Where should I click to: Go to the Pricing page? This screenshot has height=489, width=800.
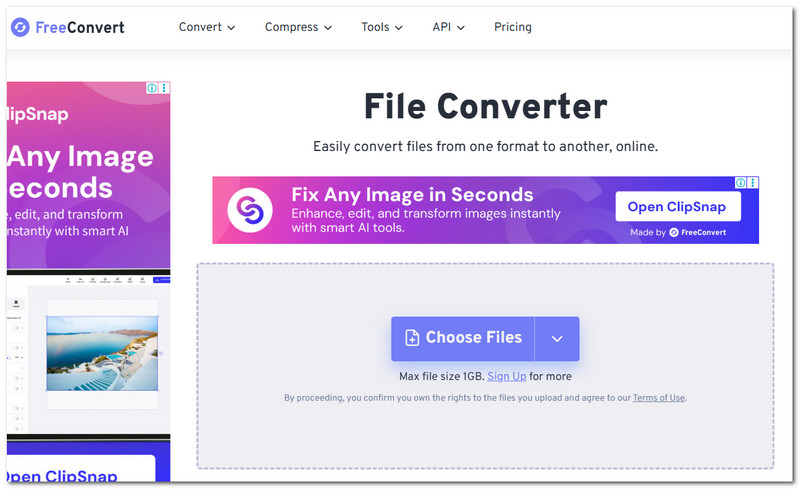513,27
